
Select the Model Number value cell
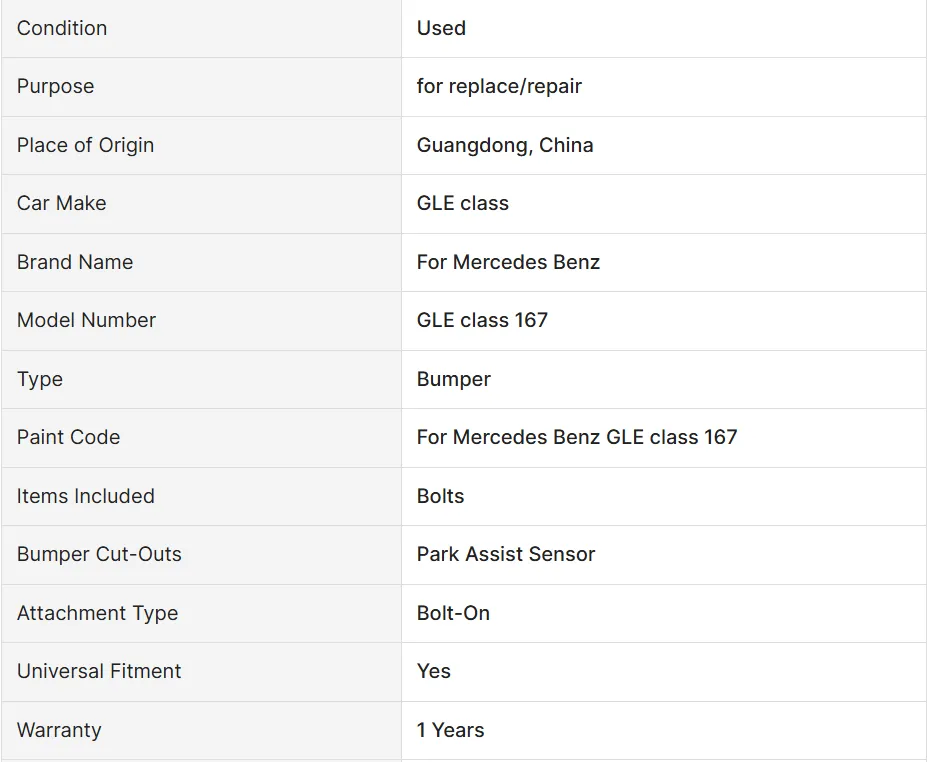482,320
